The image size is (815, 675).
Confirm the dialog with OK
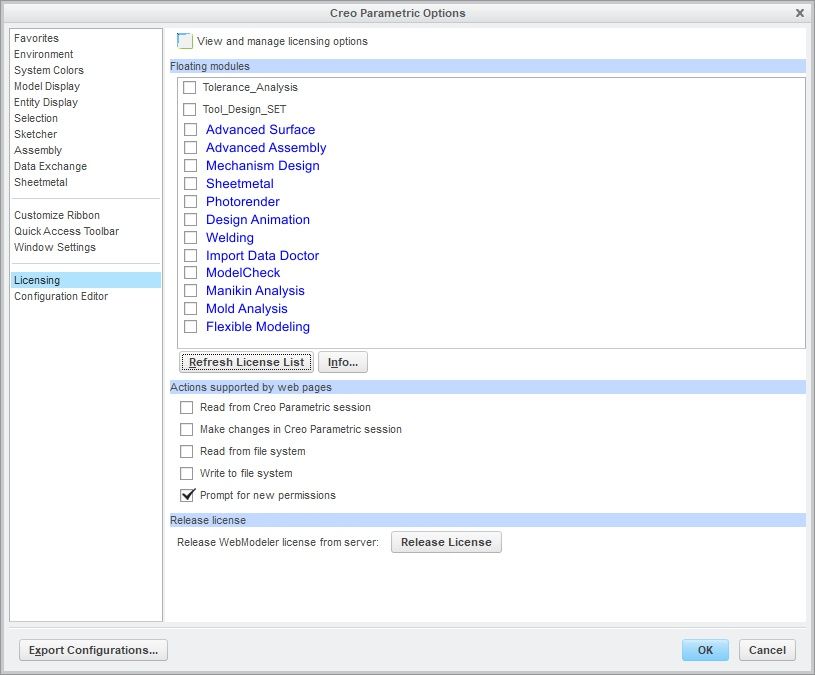(705, 650)
